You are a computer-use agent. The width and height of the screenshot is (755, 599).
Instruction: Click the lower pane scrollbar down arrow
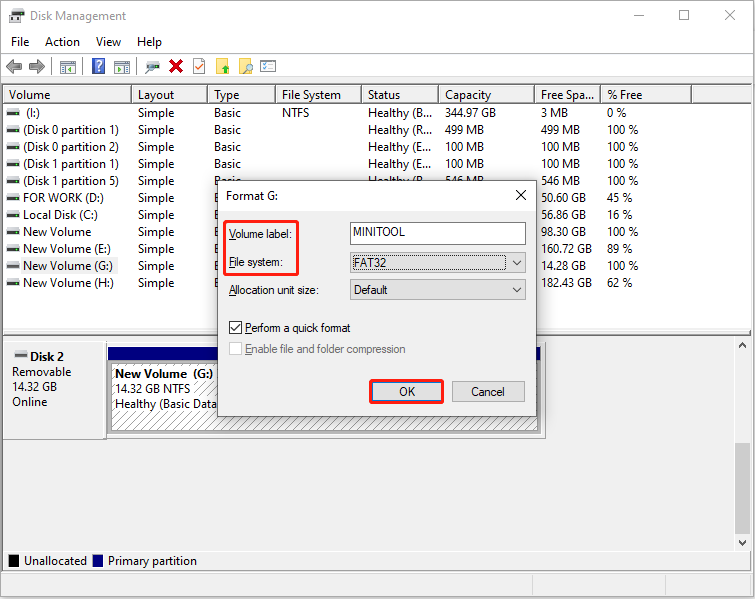(742, 543)
